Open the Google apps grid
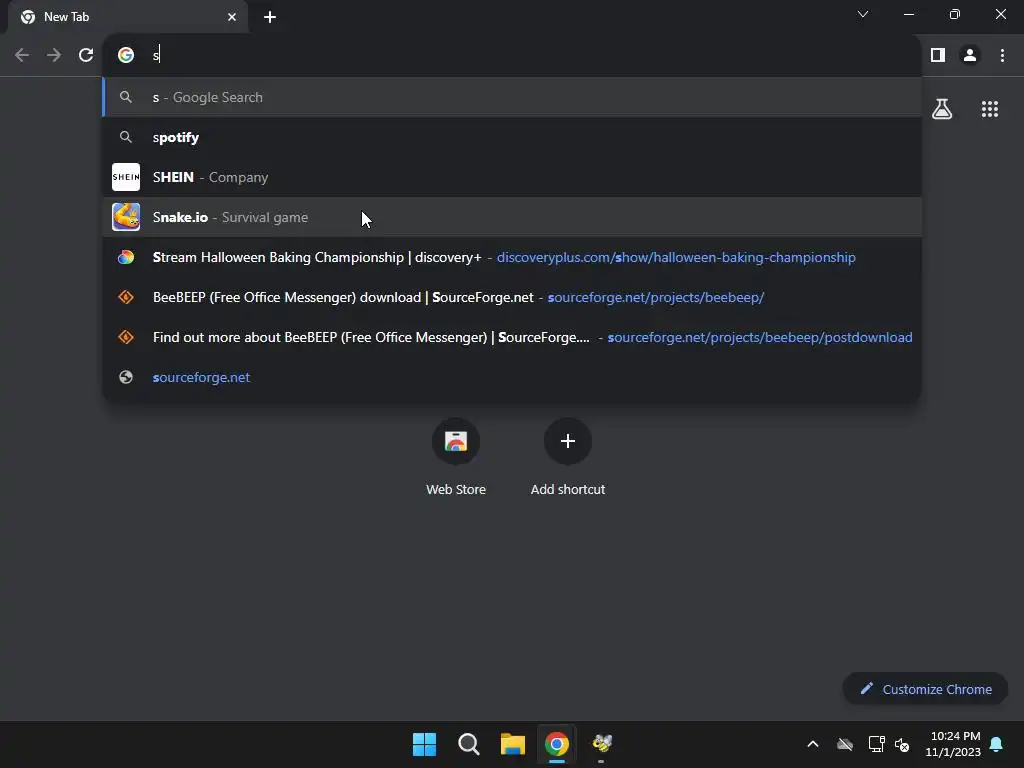1024x768 pixels. pyautogui.click(x=989, y=109)
